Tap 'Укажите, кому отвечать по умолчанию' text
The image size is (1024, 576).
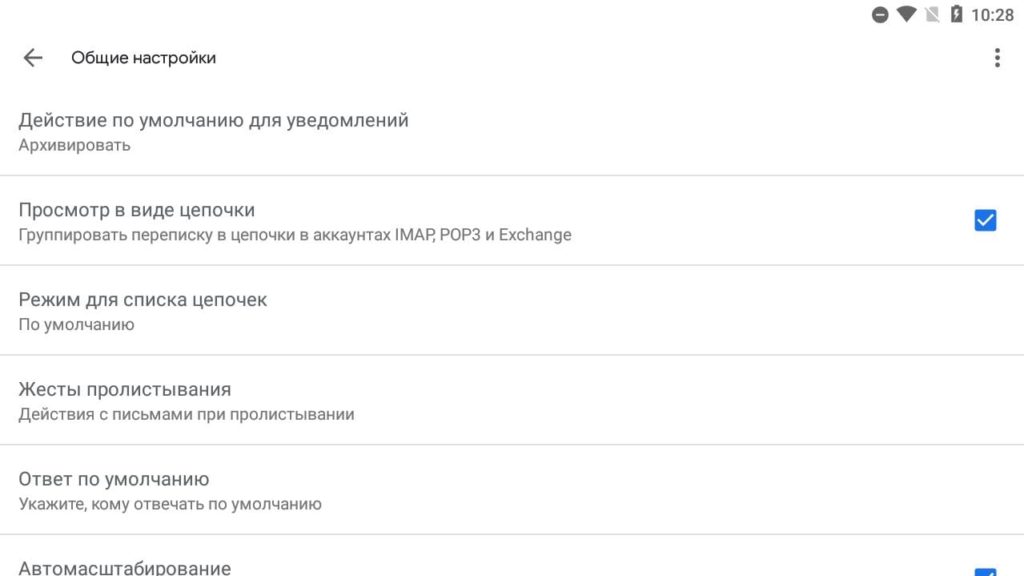[x=170, y=504]
